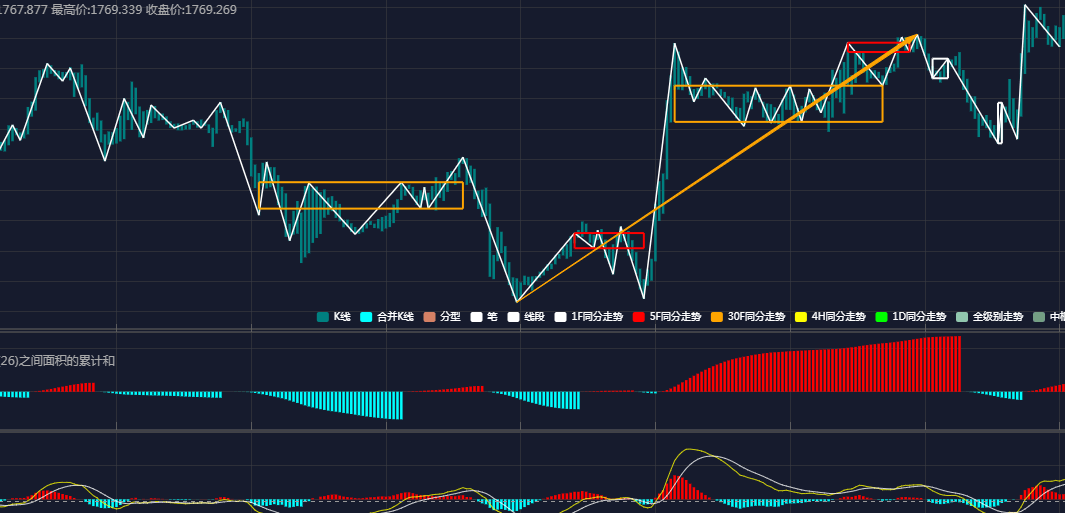Screen dimensions: 1065x513
Task: Click the partially visible rightmost legend icon
Action: tap(1039, 317)
